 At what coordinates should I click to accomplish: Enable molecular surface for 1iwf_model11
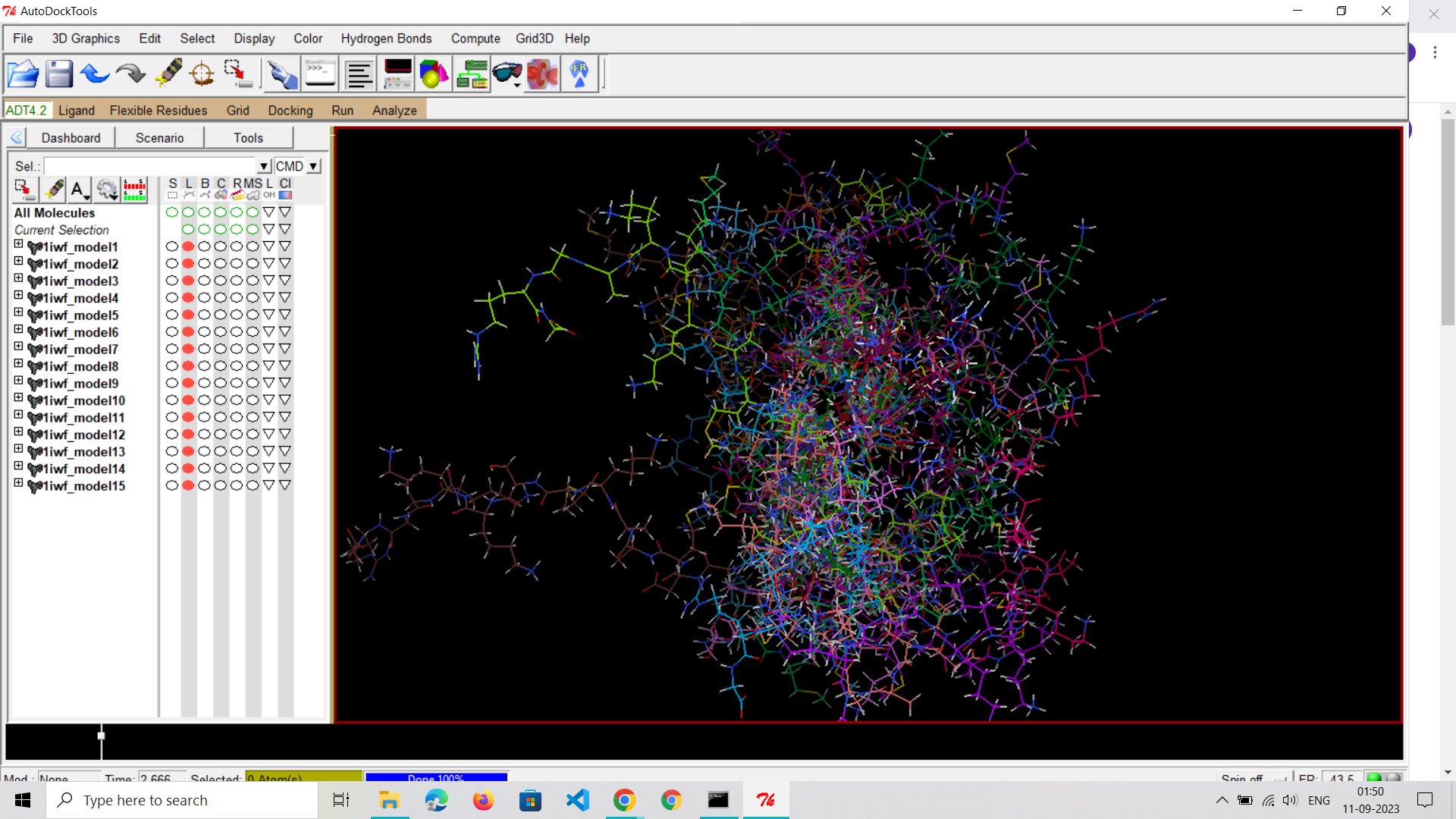click(253, 417)
